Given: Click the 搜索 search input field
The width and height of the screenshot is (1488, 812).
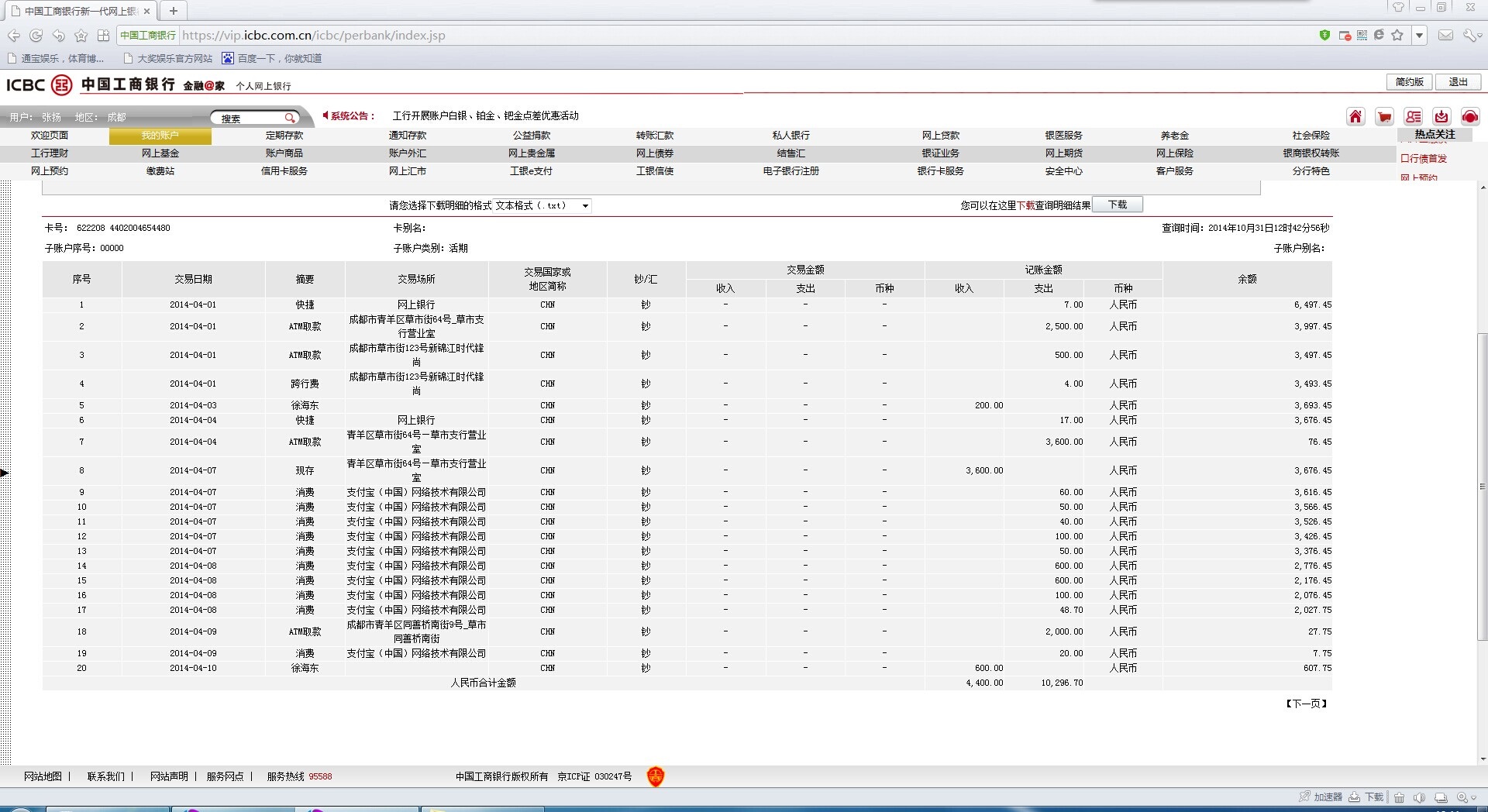Looking at the screenshot, I should 248,119.
